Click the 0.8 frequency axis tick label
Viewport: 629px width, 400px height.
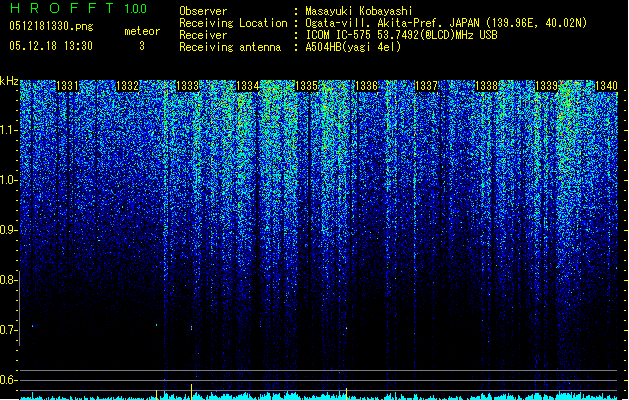pyautogui.click(x=9, y=280)
